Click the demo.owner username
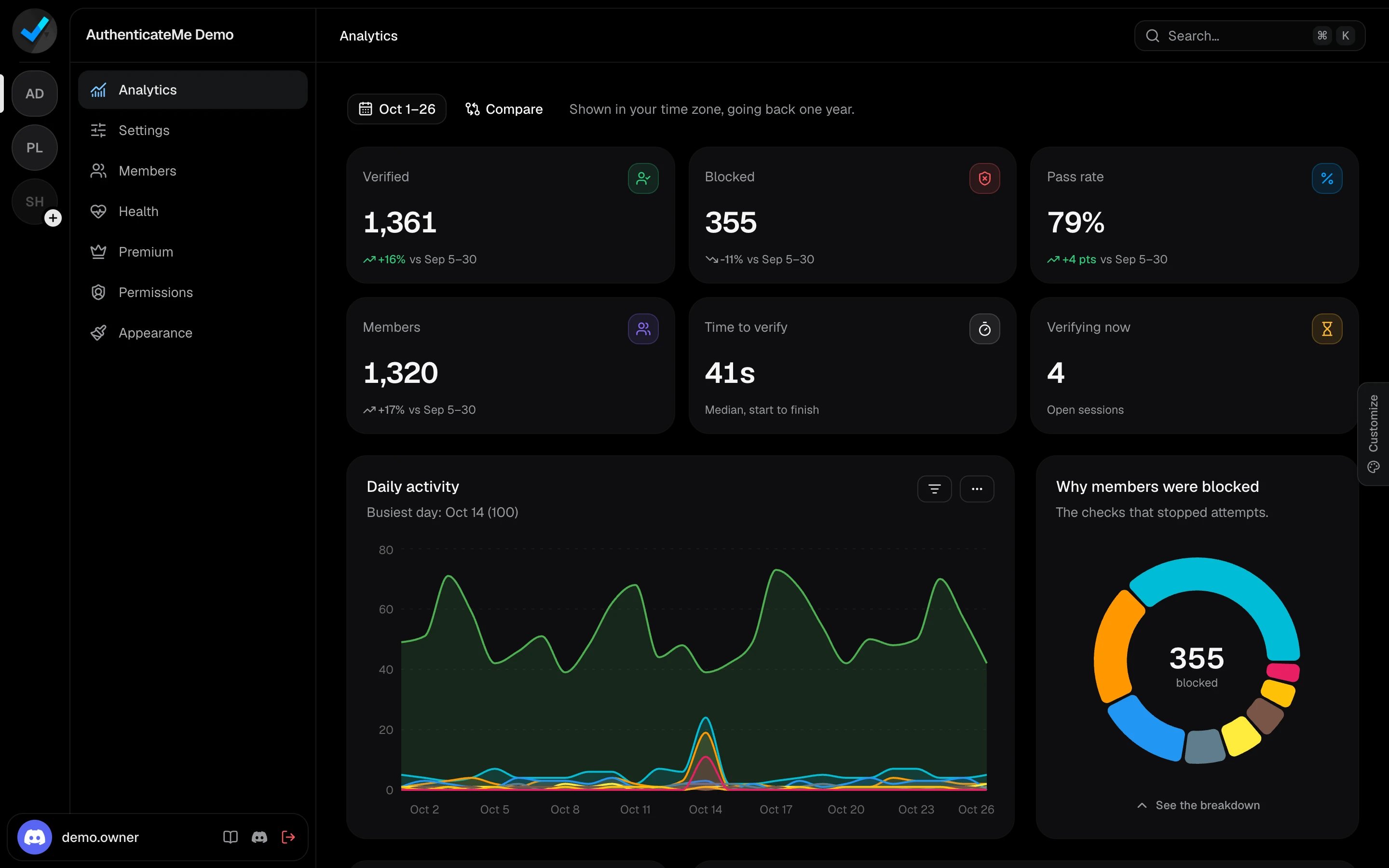The width and height of the screenshot is (1389, 868). coord(100,837)
